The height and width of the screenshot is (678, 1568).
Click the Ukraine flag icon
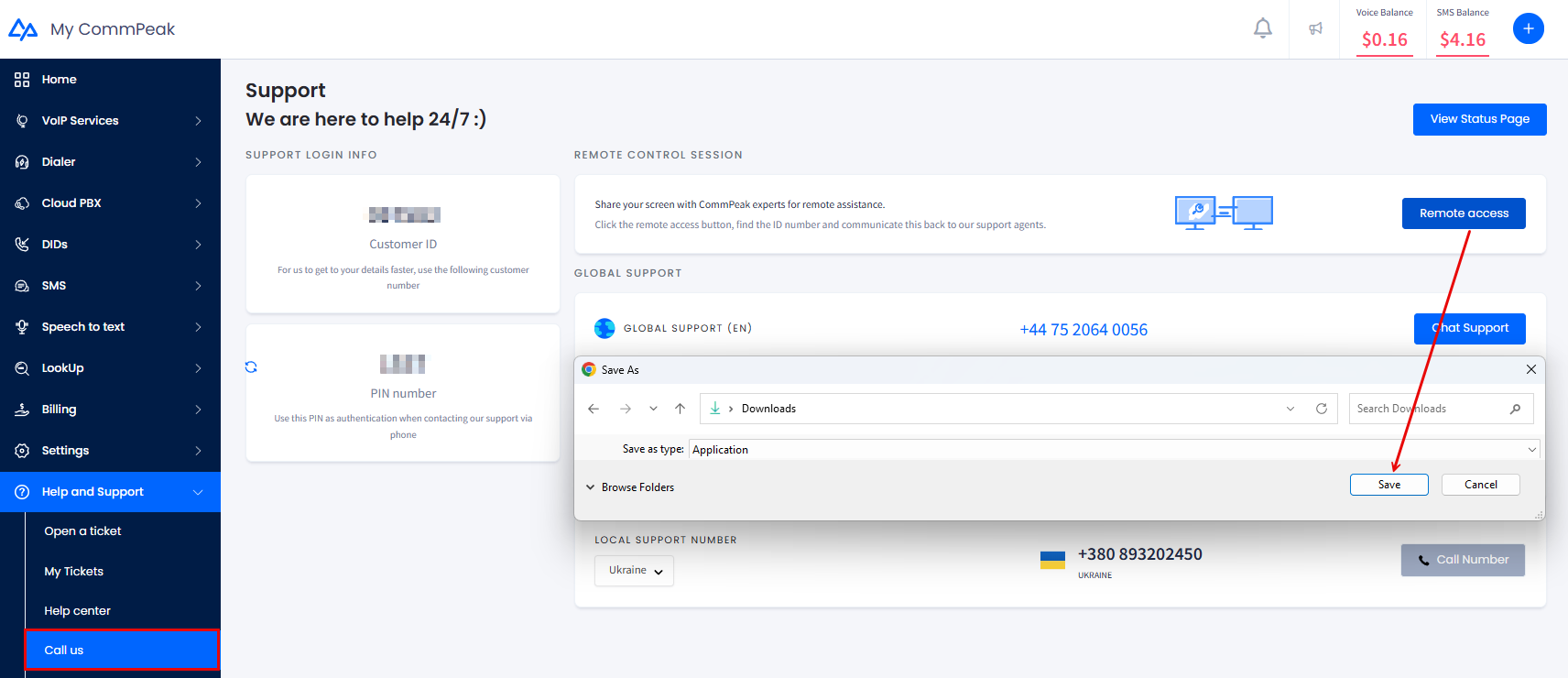(x=1052, y=560)
